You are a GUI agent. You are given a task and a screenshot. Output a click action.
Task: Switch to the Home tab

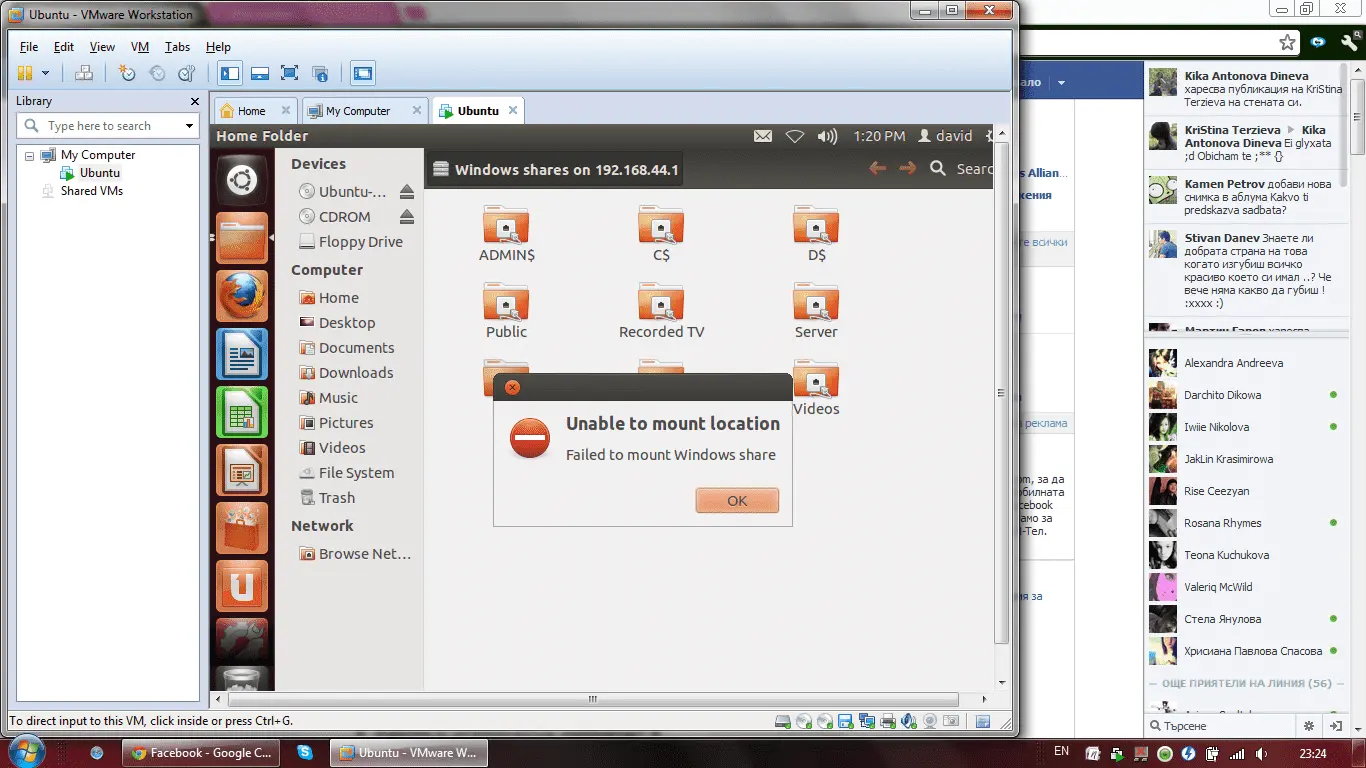(255, 111)
